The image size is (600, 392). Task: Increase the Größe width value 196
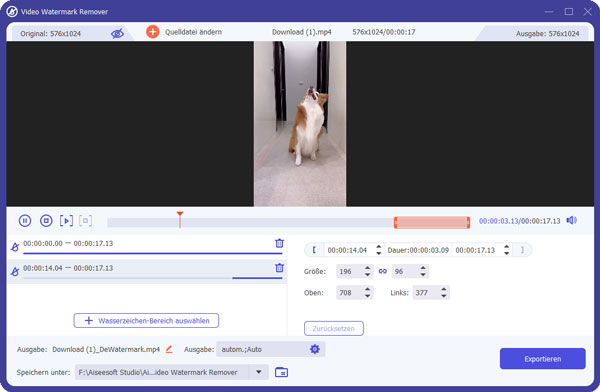click(367, 268)
